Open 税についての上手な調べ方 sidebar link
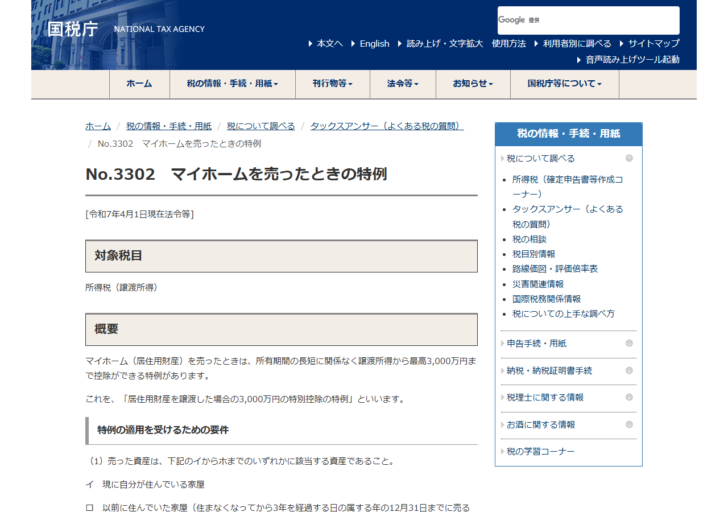728x512 pixels. tap(563, 314)
